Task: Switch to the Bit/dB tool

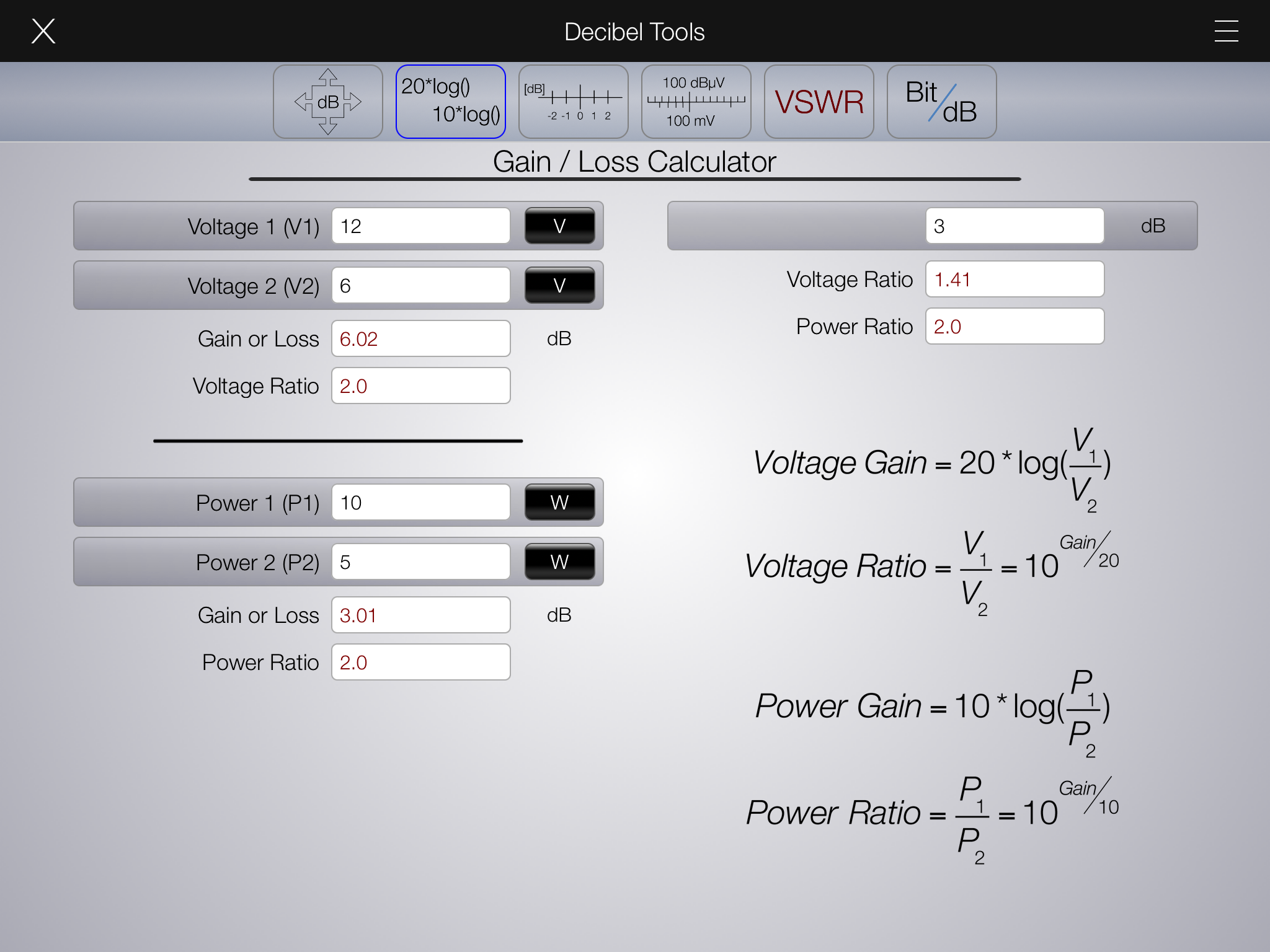Action: [941, 102]
